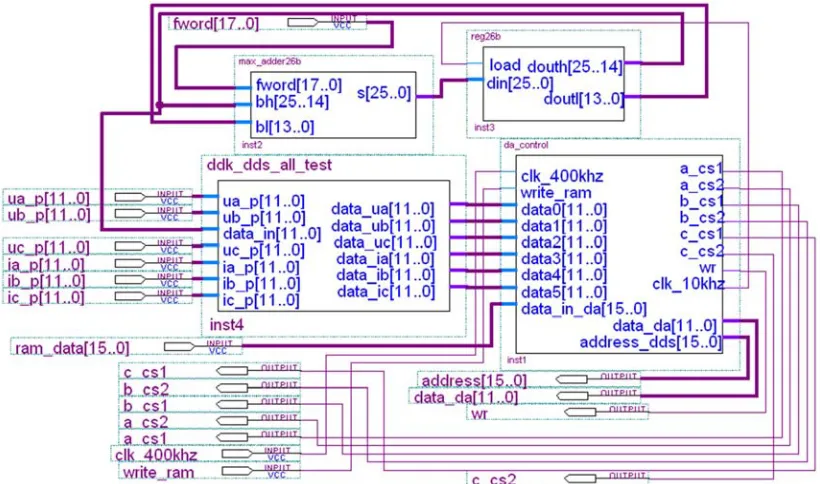Viewport: 820px width, 484px height.
Task: Select the write_ram input pin symbol
Action: [x=237, y=471]
